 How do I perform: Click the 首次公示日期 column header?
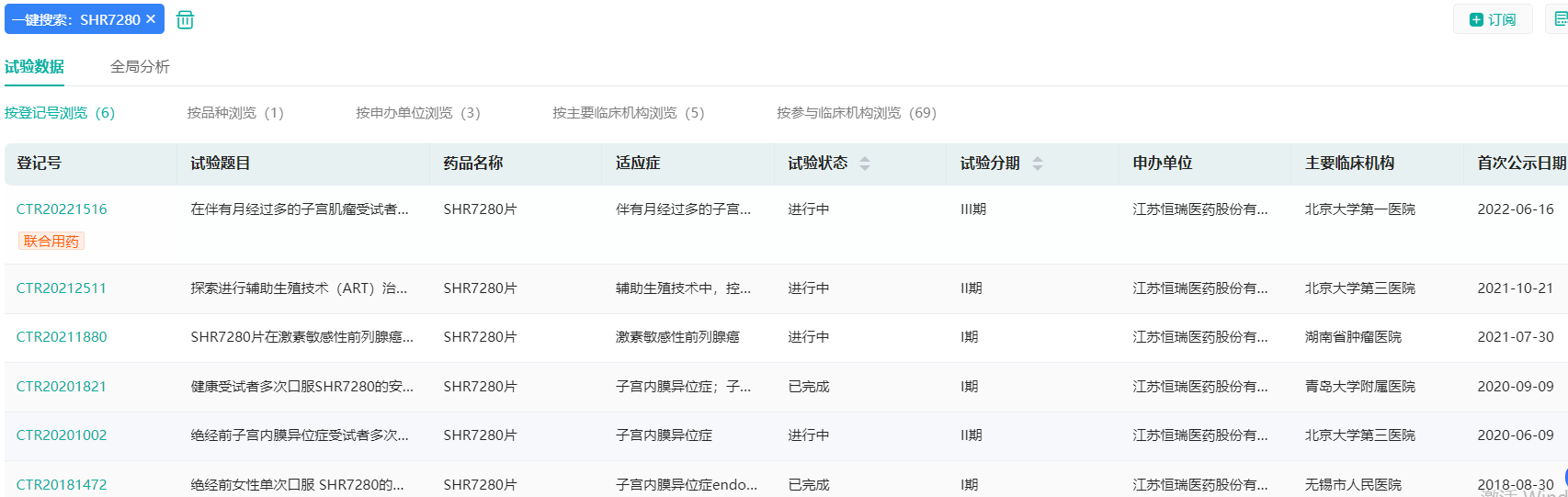click(1520, 164)
